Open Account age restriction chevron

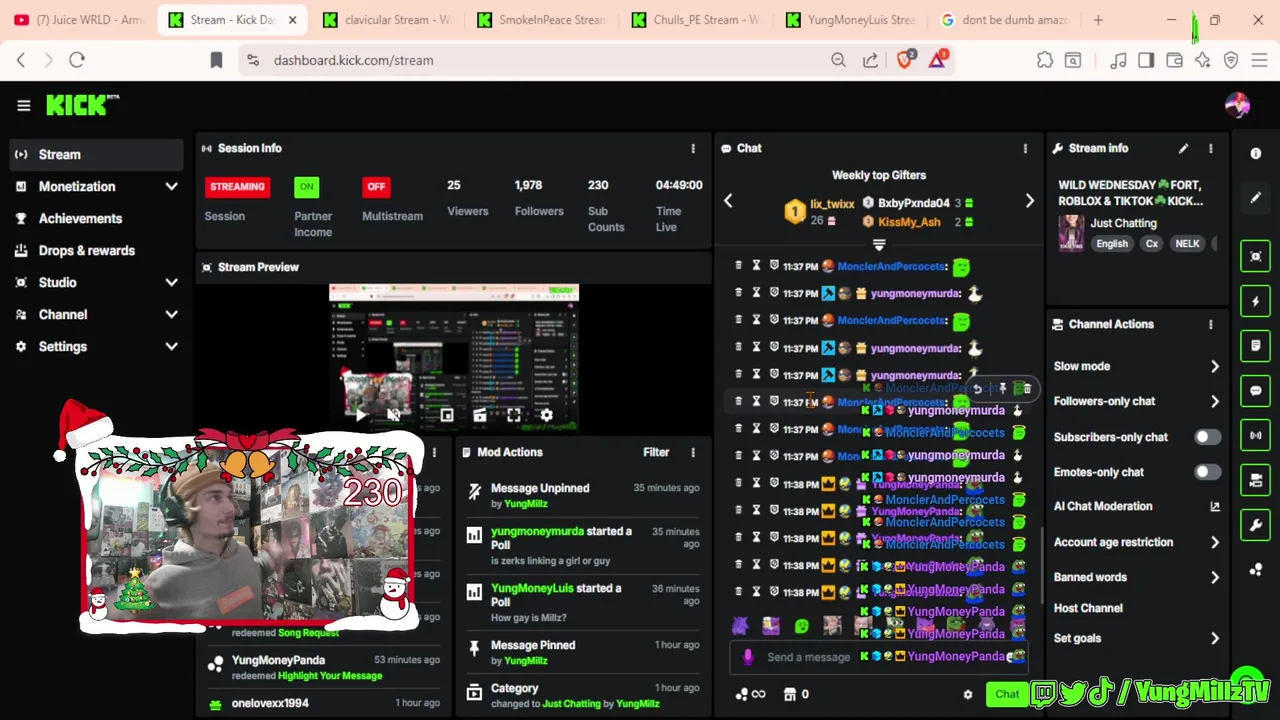click(1215, 542)
